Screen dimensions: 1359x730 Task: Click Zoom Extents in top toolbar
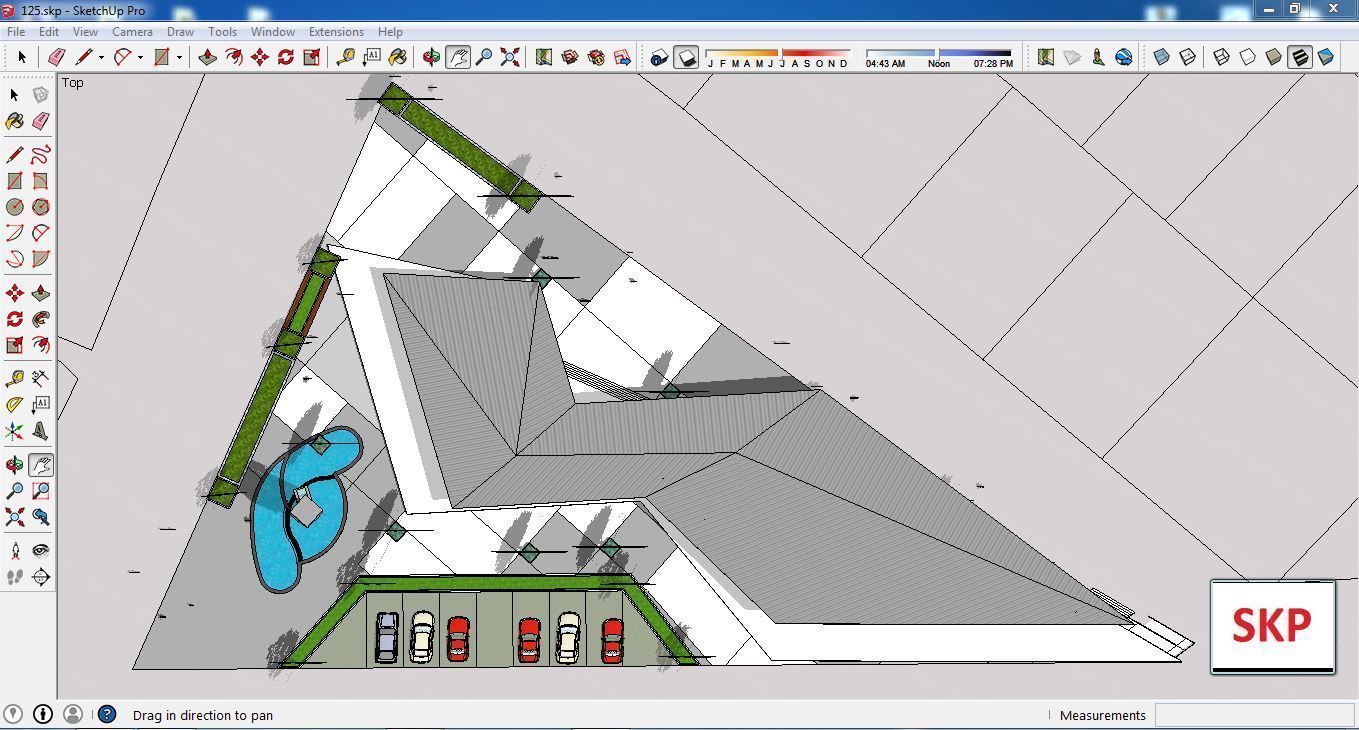pyautogui.click(x=510, y=57)
